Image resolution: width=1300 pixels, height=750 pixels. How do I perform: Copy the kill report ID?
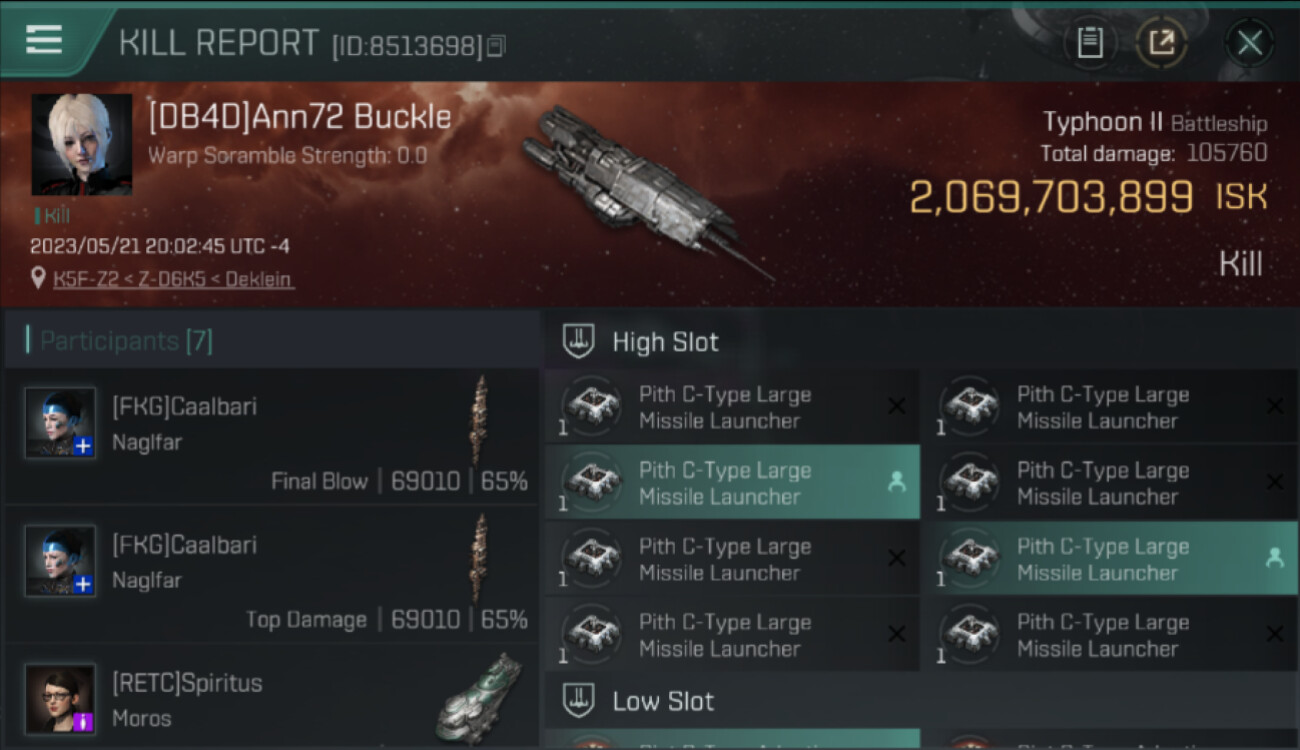pyautogui.click(x=497, y=46)
